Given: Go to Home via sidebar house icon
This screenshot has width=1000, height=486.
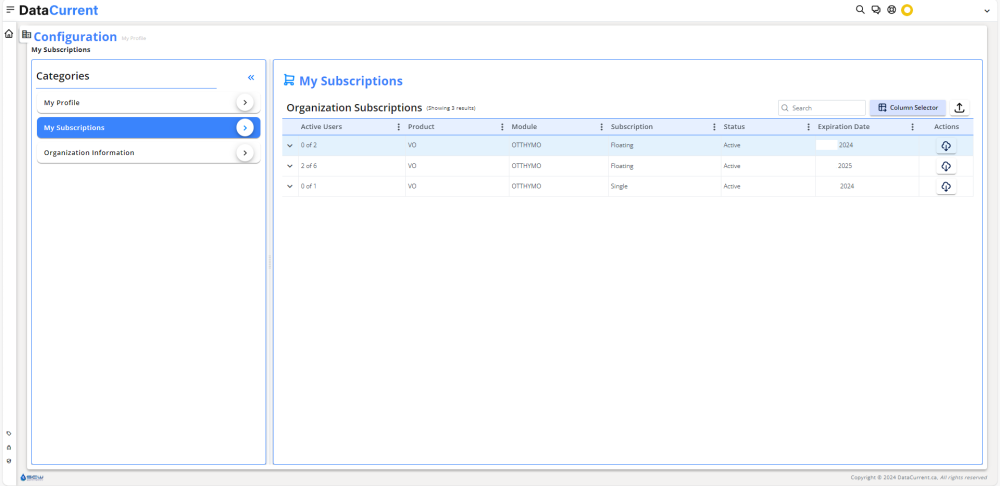Looking at the screenshot, I should (9, 34).
